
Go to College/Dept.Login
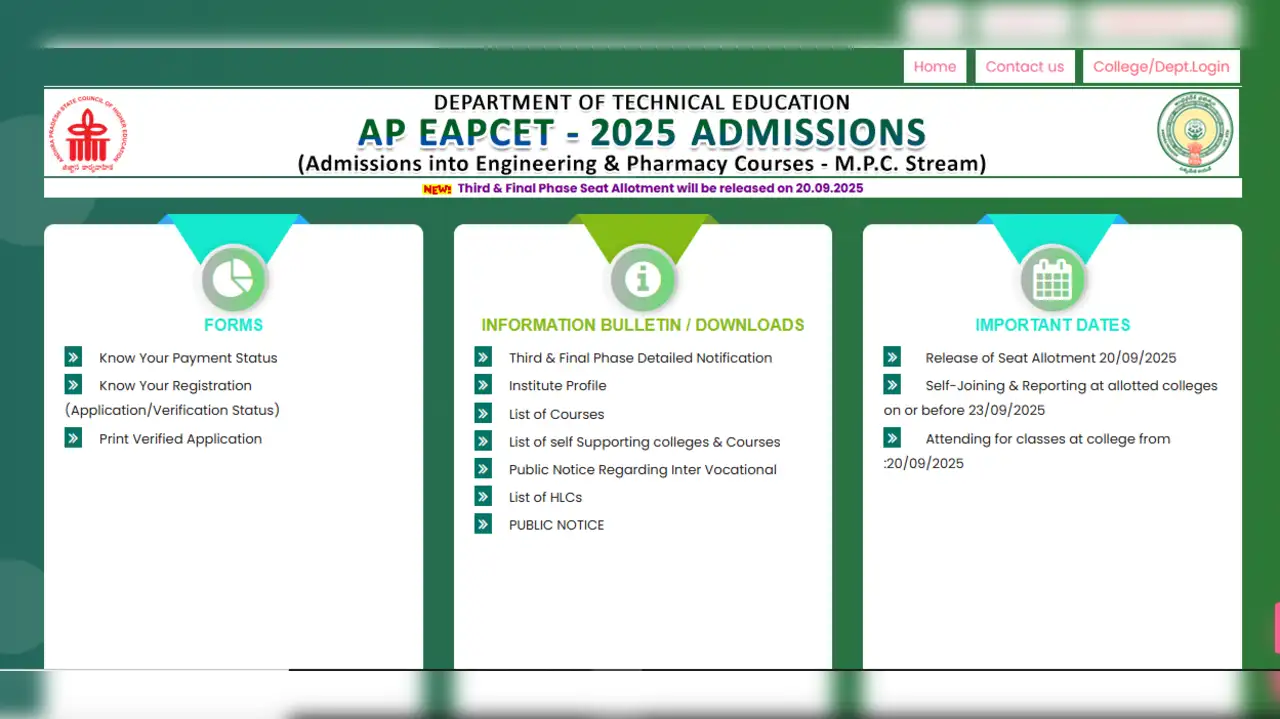1161,67
